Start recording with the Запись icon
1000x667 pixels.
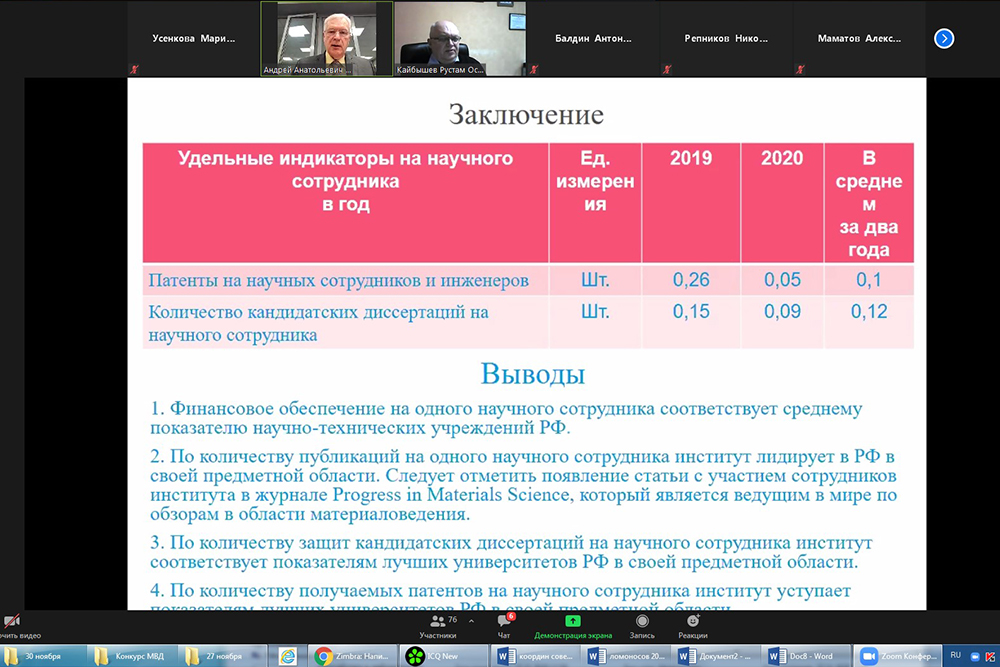(641, 624)
